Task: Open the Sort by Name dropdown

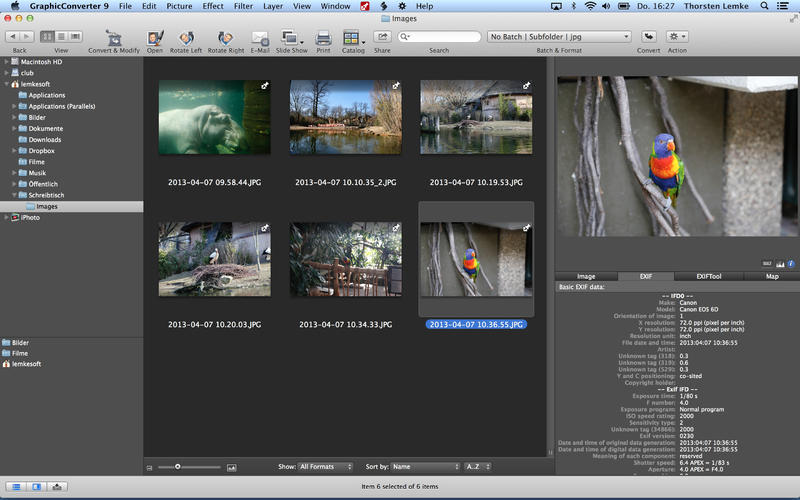Action: [x=425, y=467]
